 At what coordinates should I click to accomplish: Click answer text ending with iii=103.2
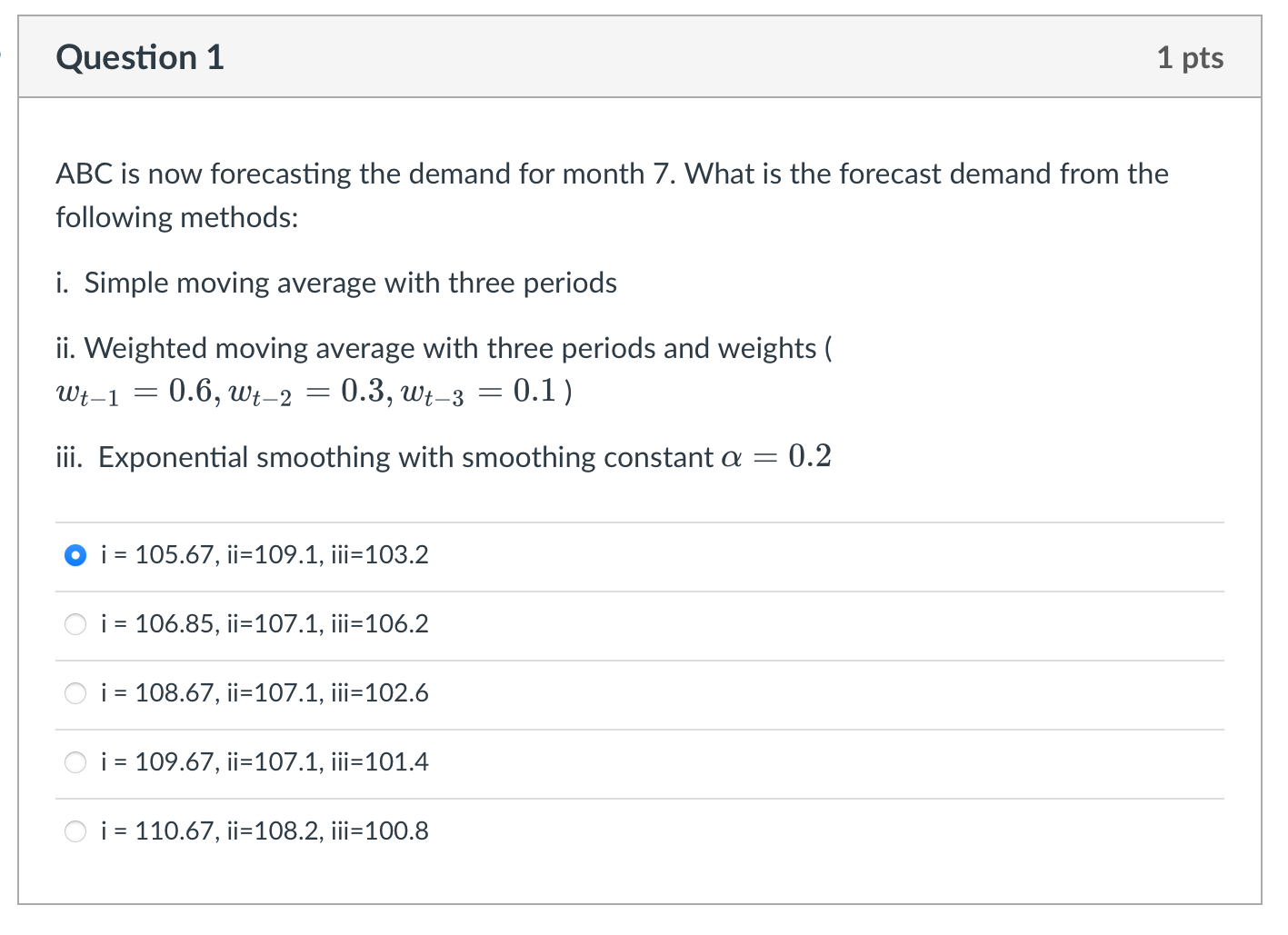pos(265,555)
